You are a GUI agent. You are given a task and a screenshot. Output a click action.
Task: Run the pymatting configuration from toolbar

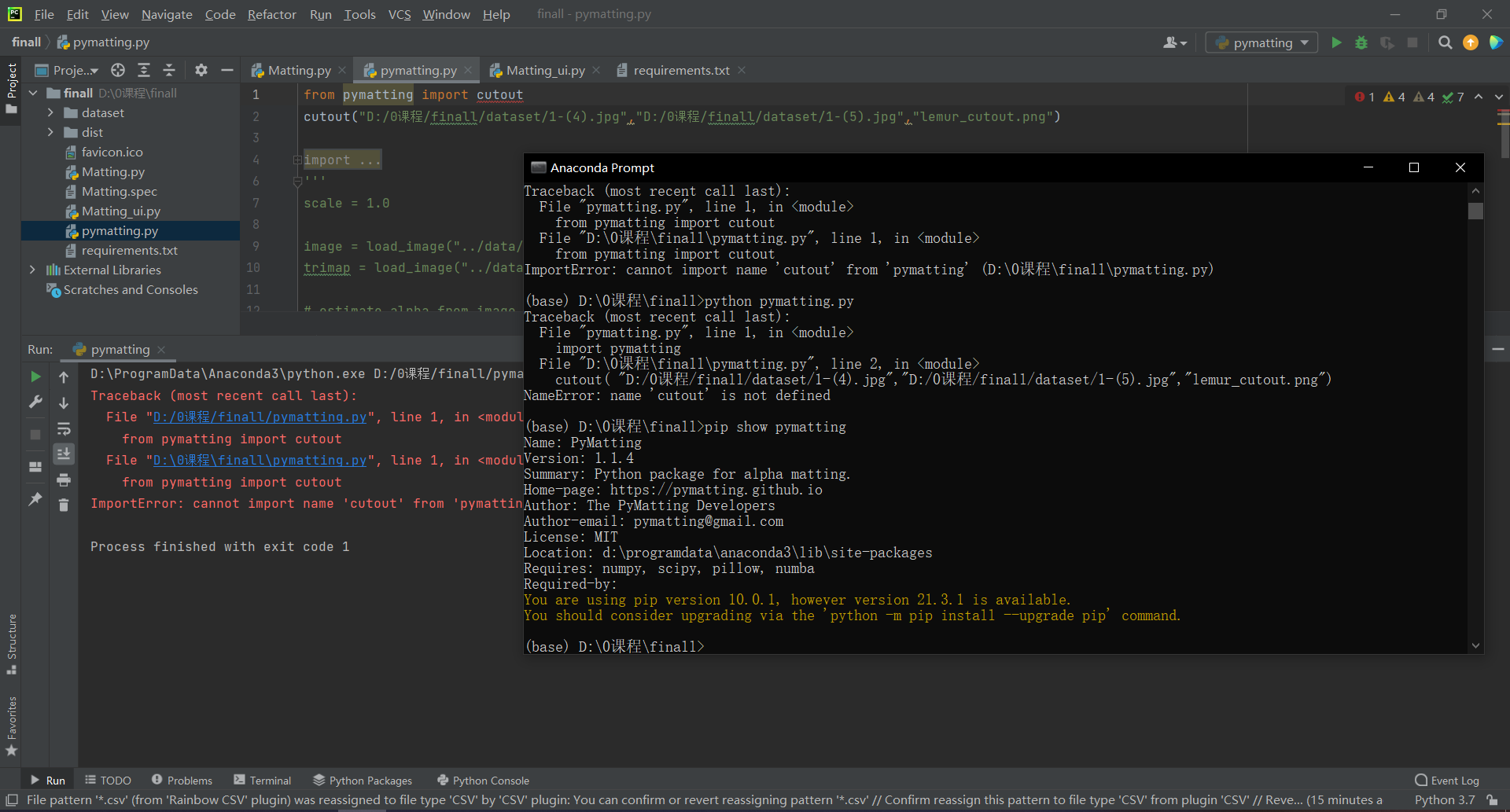coord(1336,42)
